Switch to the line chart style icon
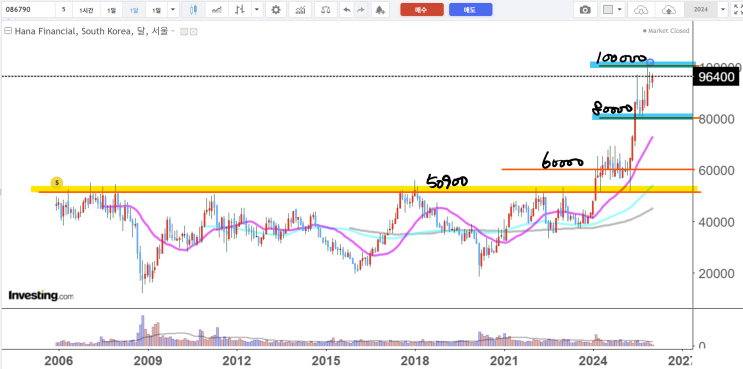743x369 pixels. (x=217, y=9)
